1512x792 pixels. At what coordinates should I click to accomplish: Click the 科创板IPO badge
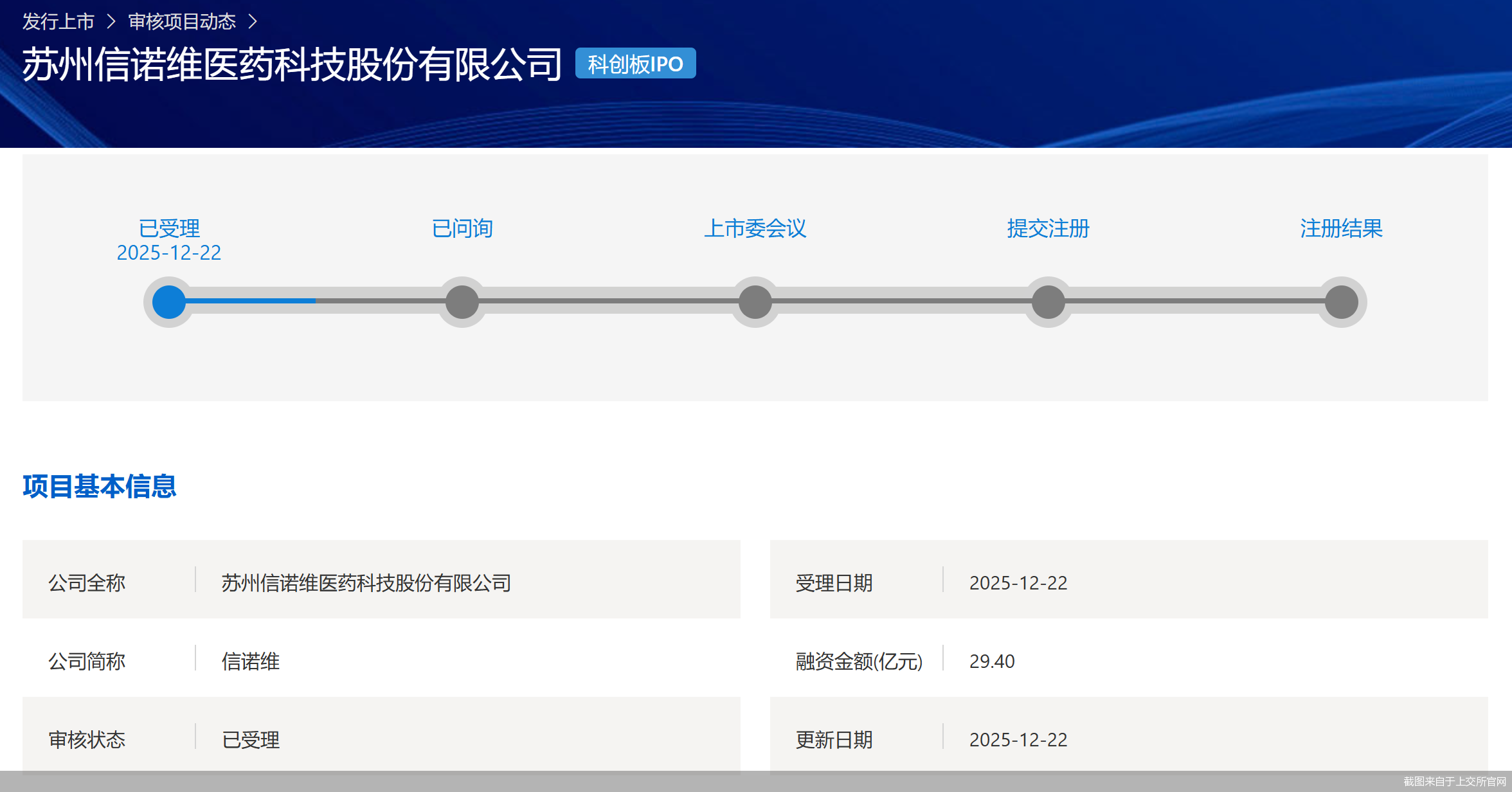click(x=635, y=64)
